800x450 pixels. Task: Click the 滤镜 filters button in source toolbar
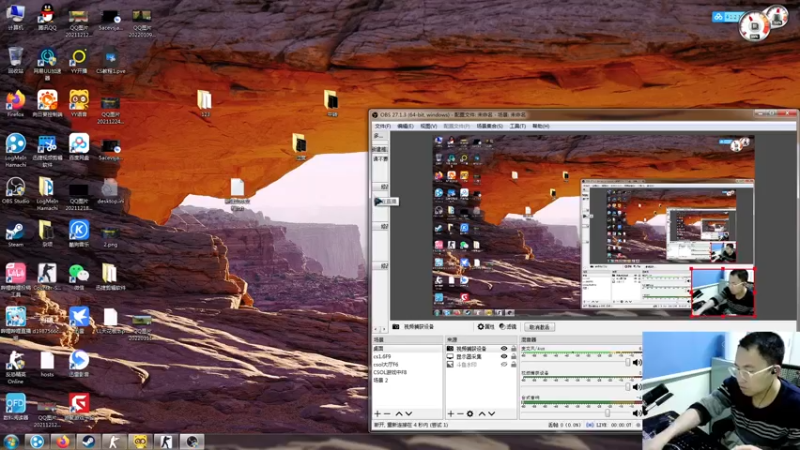(x=508, y=327)
